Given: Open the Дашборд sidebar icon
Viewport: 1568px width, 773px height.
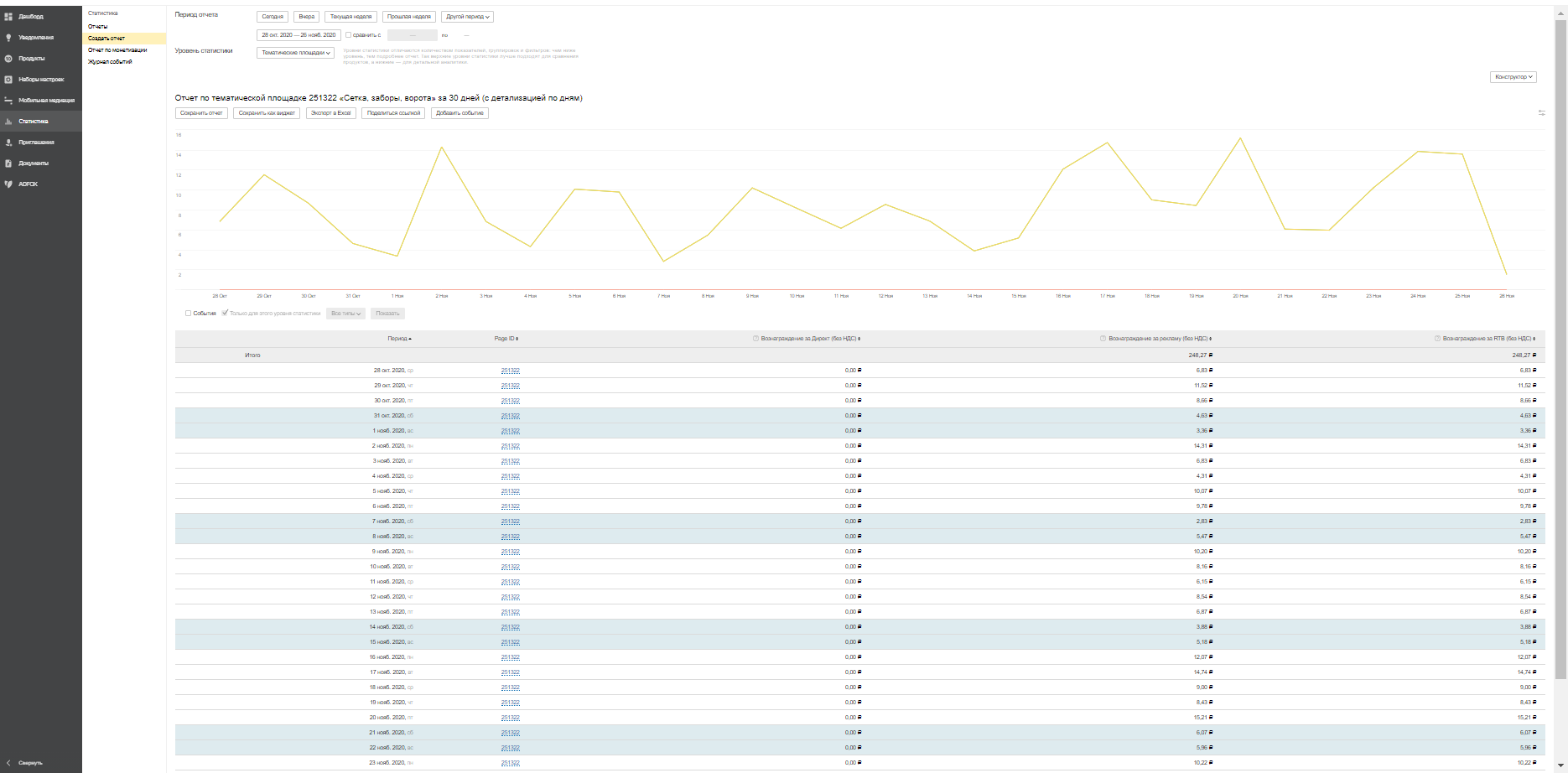Looking at the screenshot, I should 8,17.
